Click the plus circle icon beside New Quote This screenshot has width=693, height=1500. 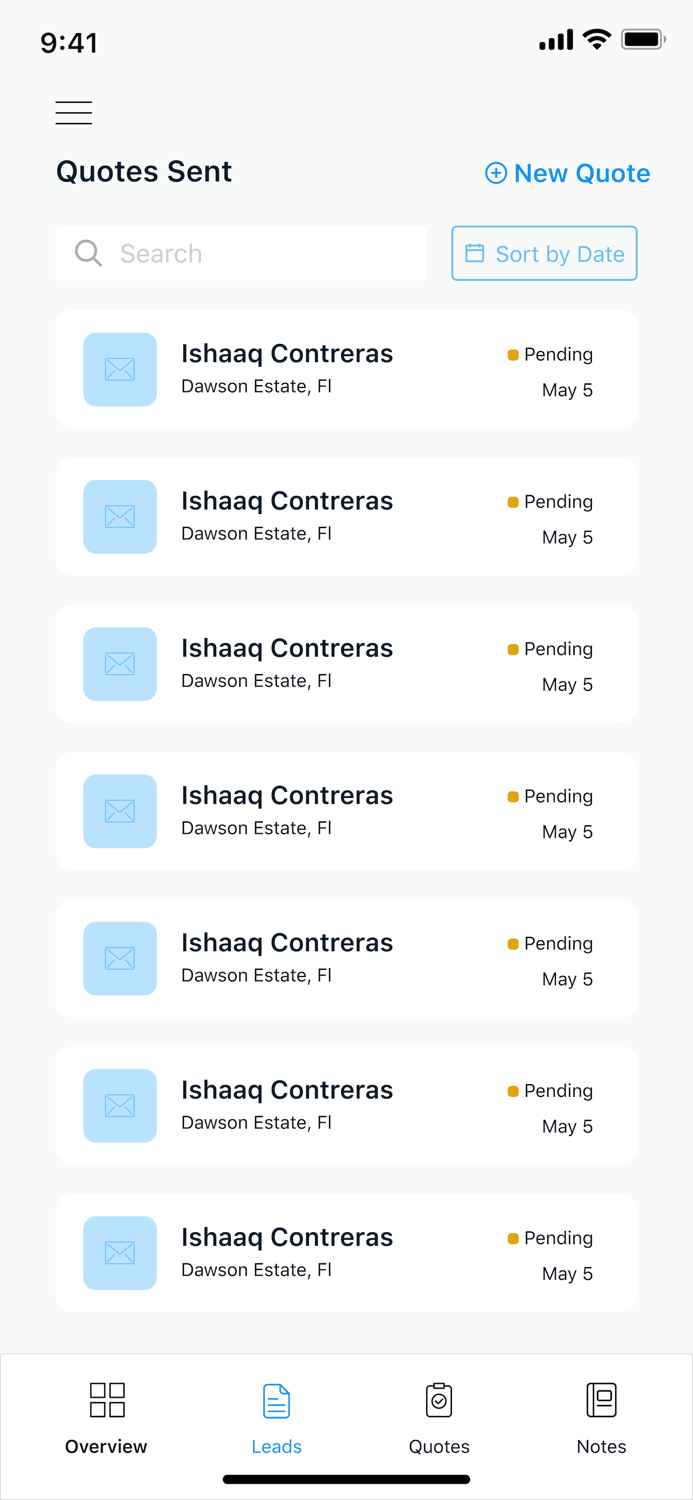click(496, 173)
